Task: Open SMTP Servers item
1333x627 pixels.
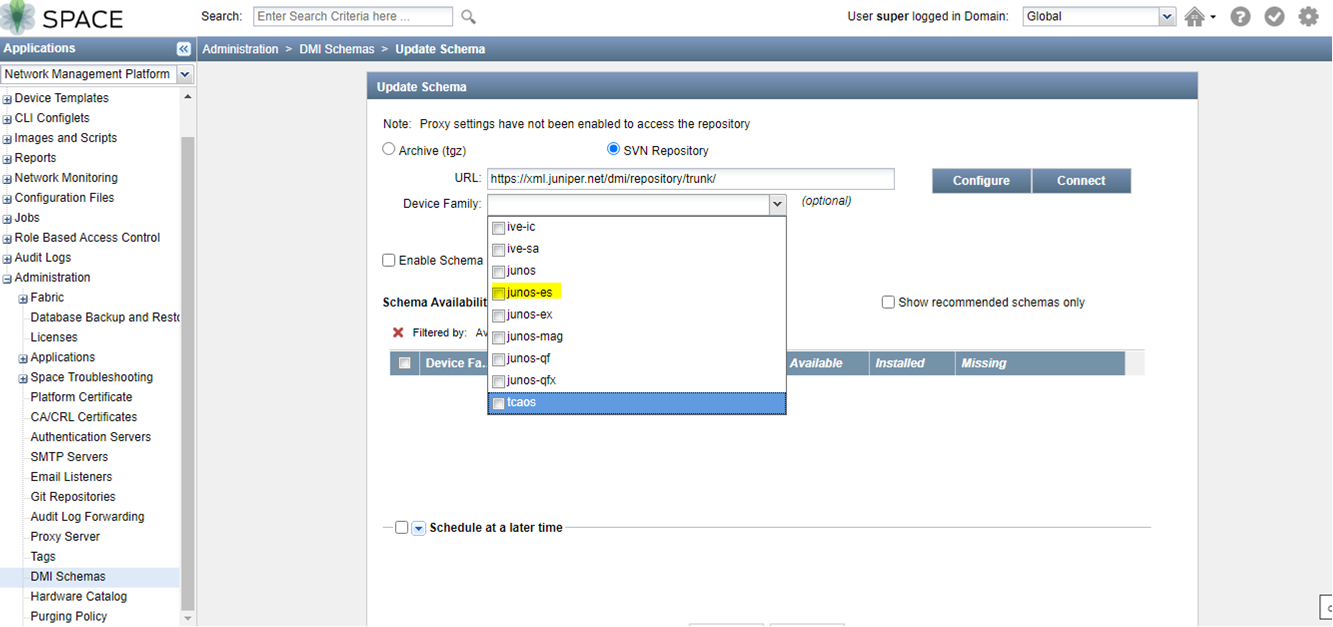Action: 69,457
